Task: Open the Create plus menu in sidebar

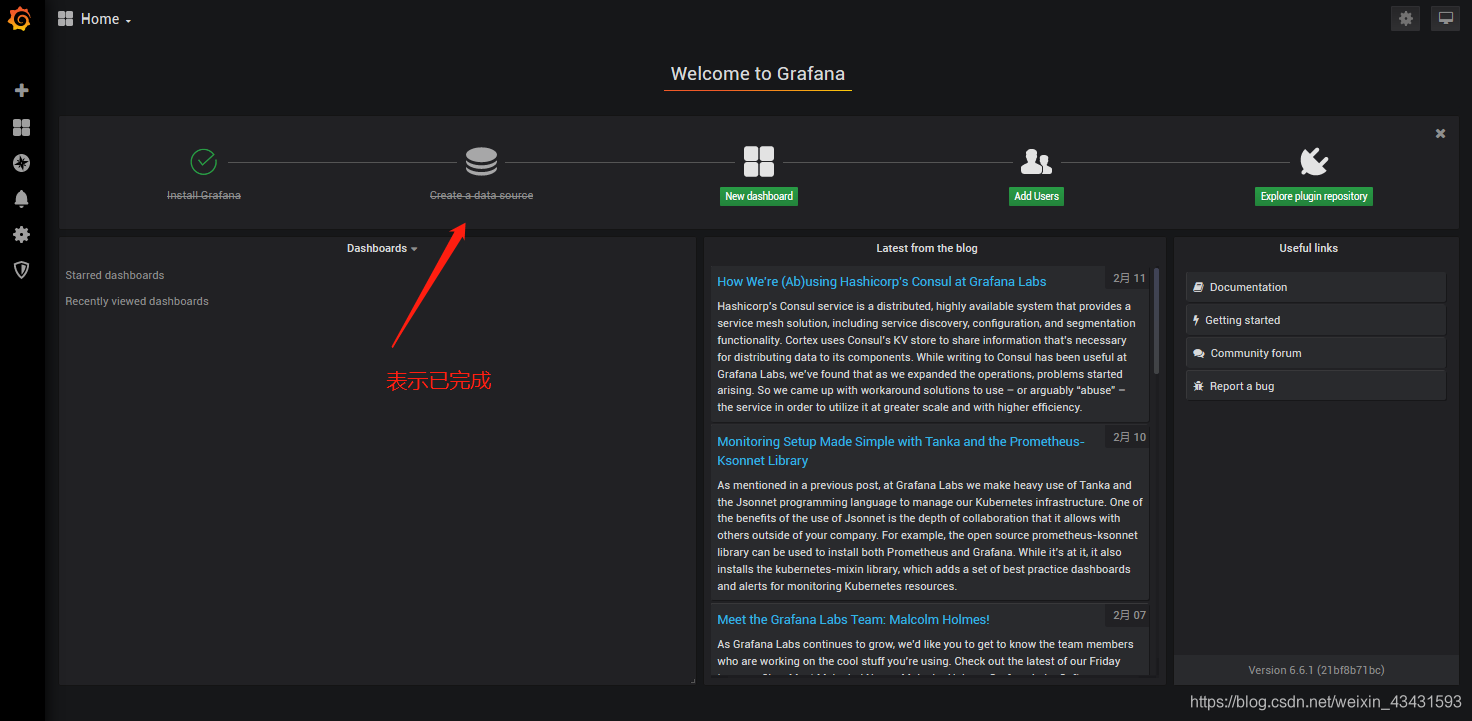Action: pos(21,91)
